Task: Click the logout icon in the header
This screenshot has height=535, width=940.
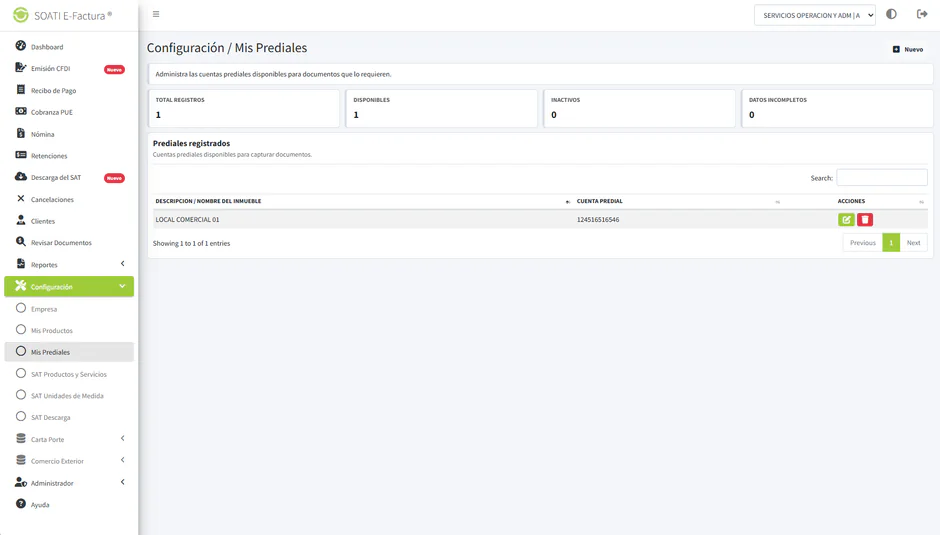Action: 922,14
